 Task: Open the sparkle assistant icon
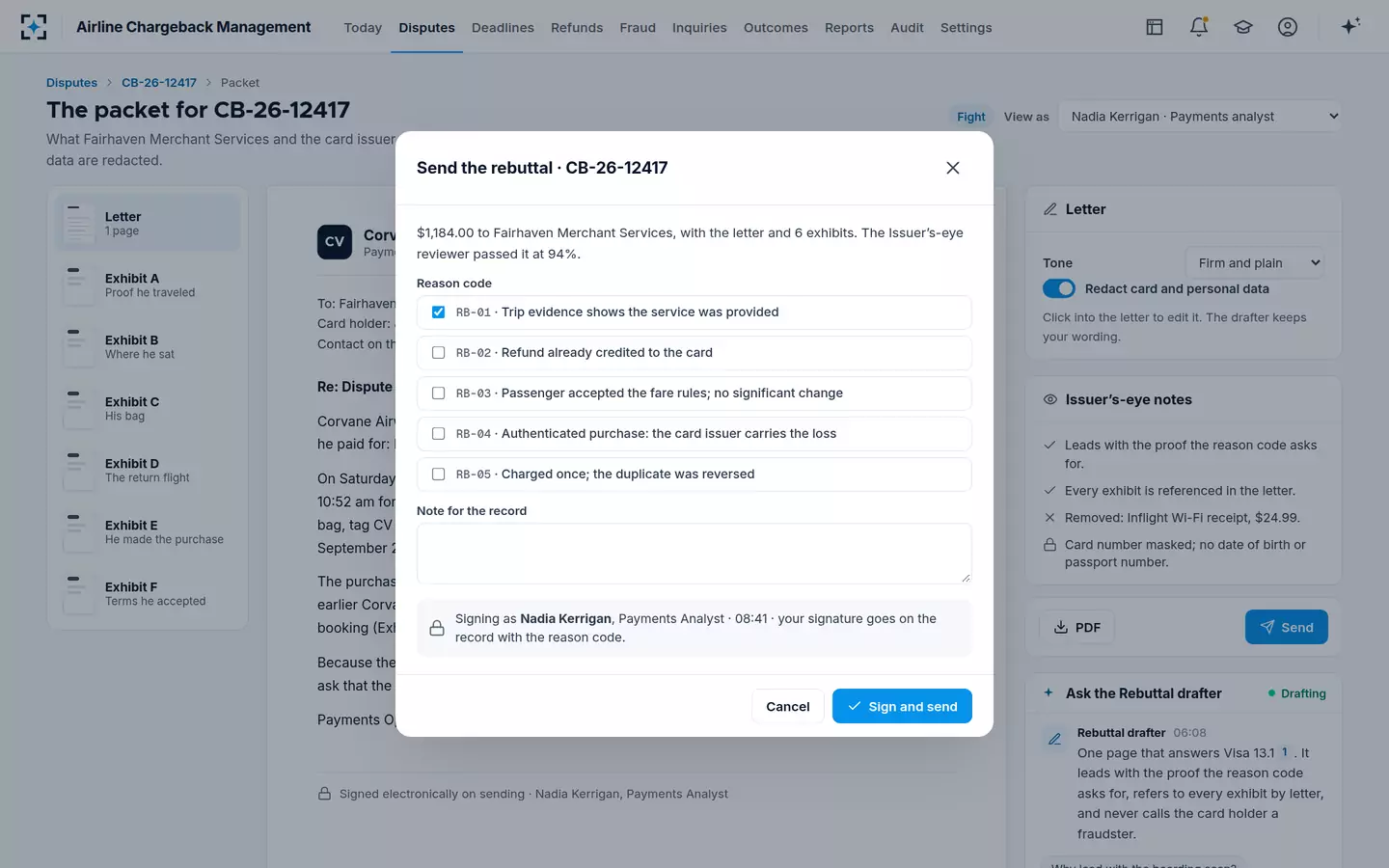pos(1350,26)
